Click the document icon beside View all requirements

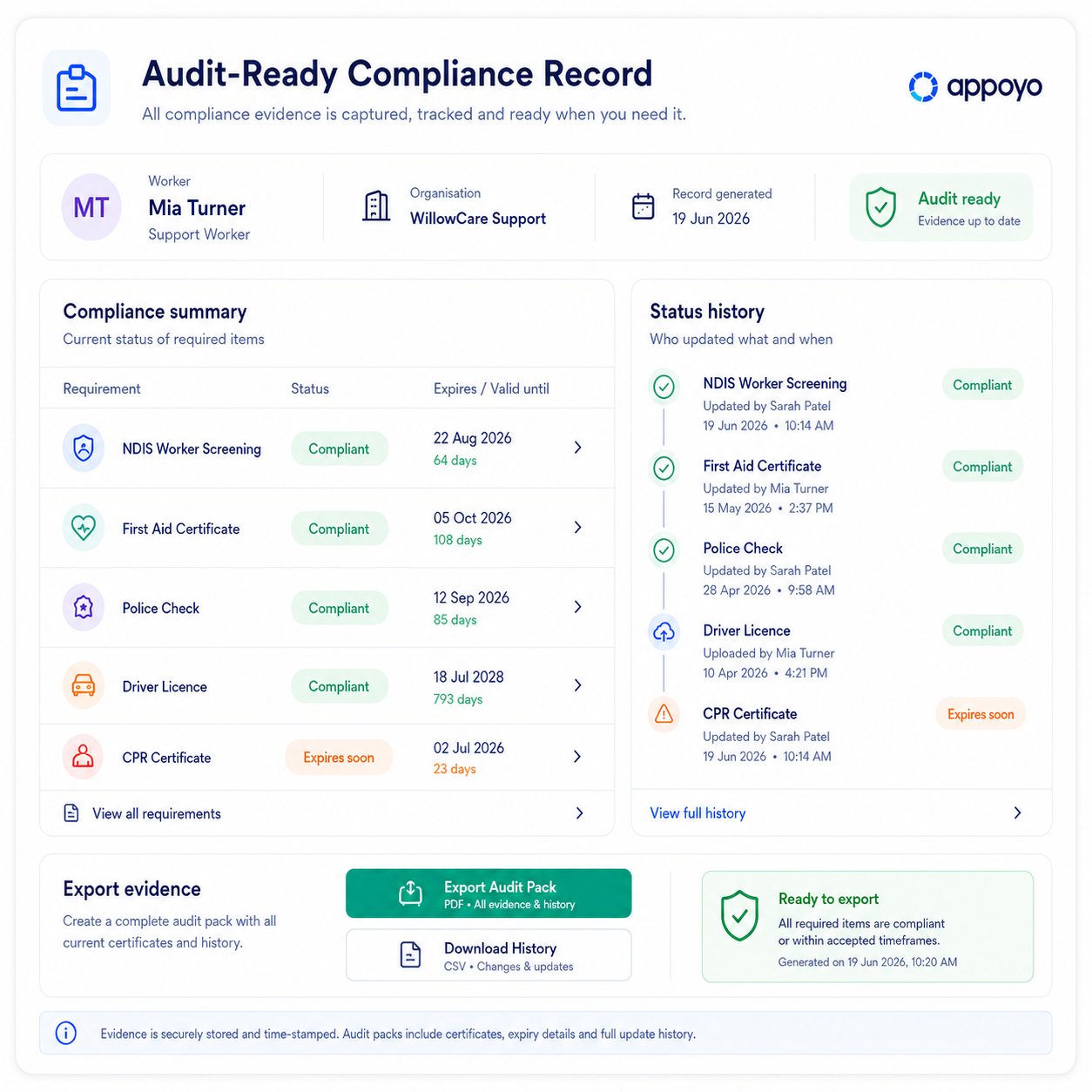click(x=71, y=812)
